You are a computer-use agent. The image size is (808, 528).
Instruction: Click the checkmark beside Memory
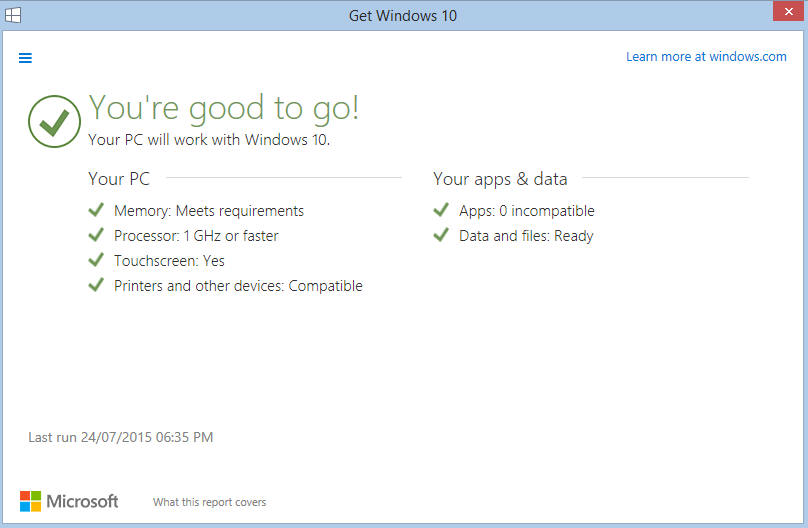96,210
